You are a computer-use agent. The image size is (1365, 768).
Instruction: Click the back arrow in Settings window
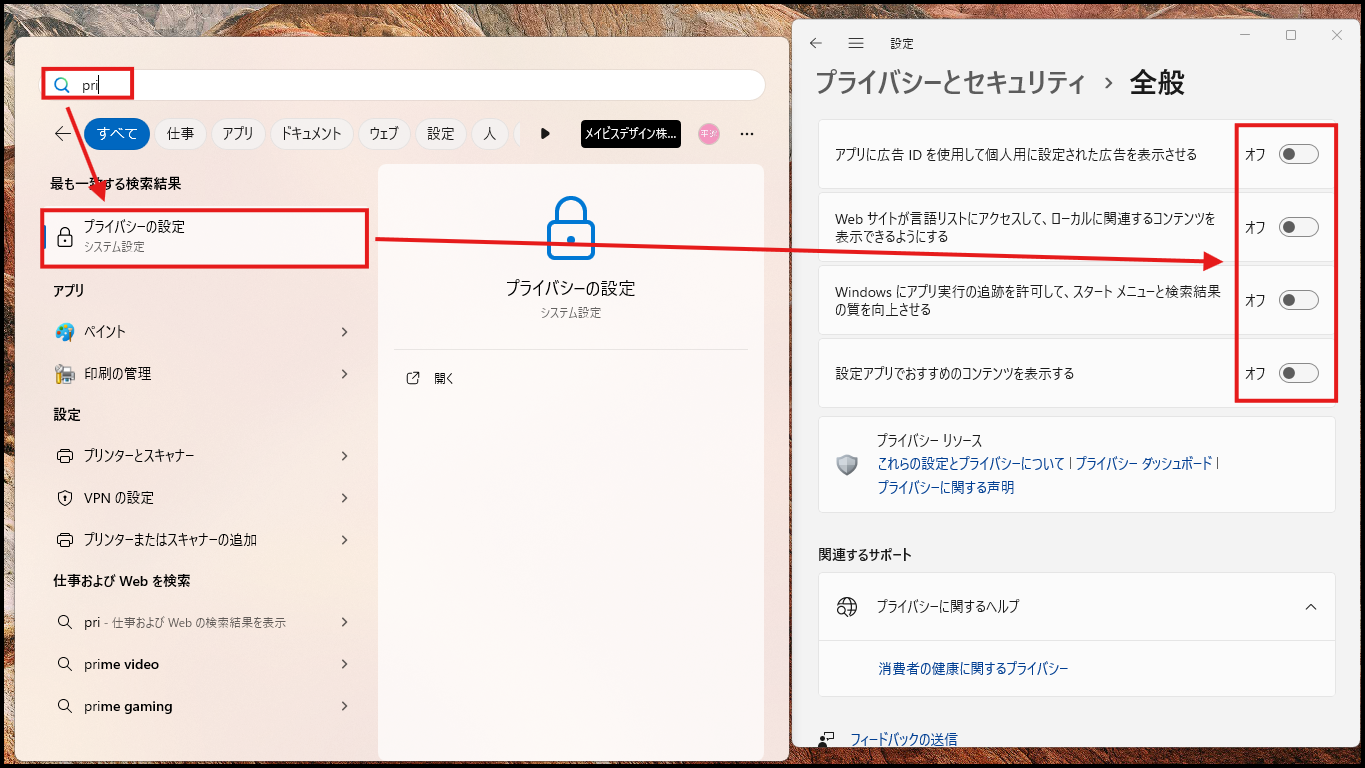point(816,43)
